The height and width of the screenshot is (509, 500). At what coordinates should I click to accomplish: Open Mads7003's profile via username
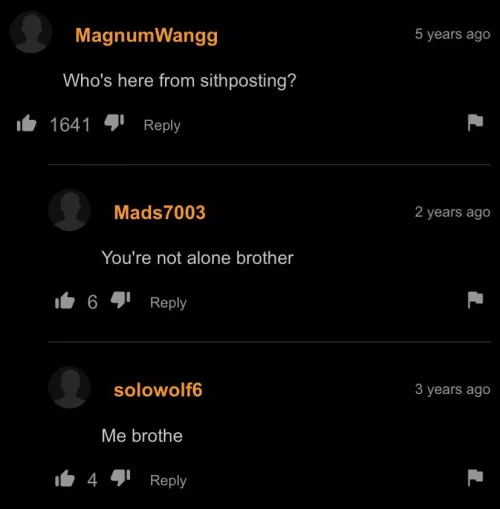click(160, 212)
